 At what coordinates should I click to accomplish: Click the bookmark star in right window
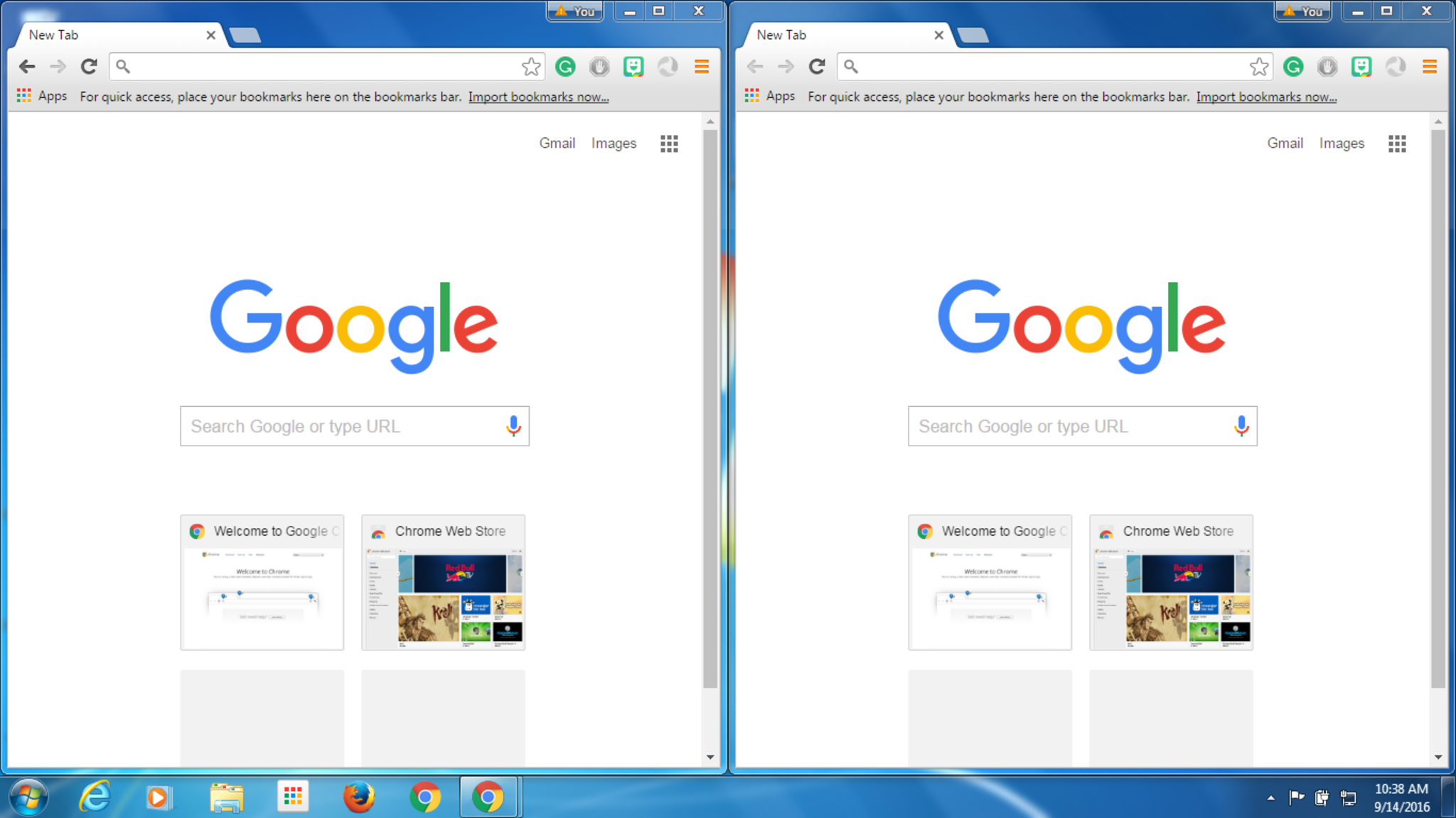(1258, 67)
